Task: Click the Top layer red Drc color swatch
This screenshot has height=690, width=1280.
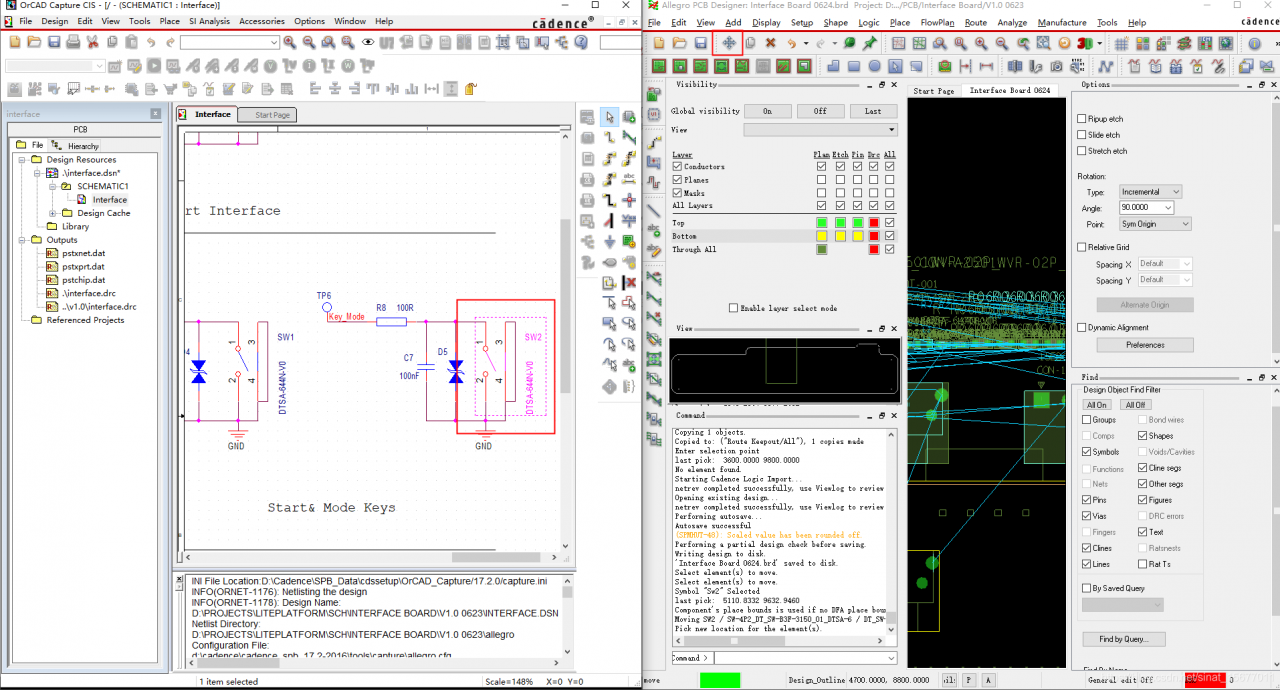Action: (873, 223)
